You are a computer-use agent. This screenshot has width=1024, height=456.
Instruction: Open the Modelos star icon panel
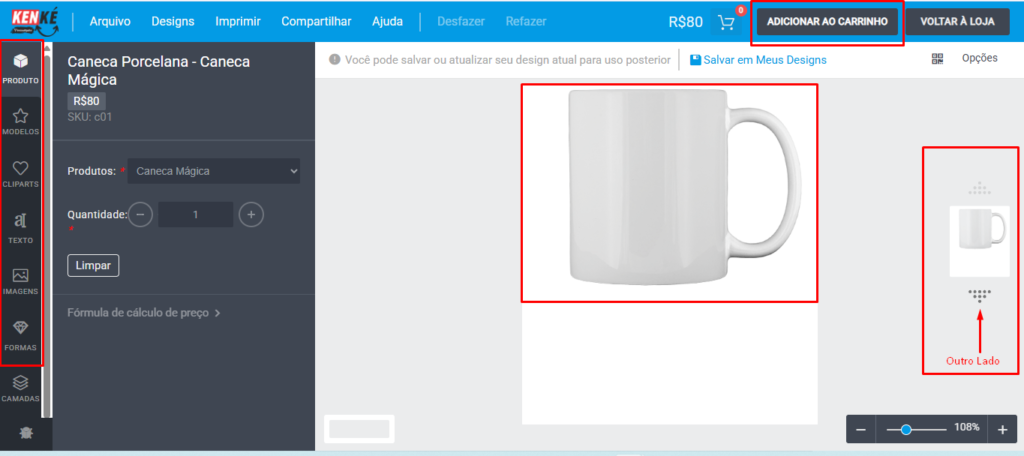(20, 121)
